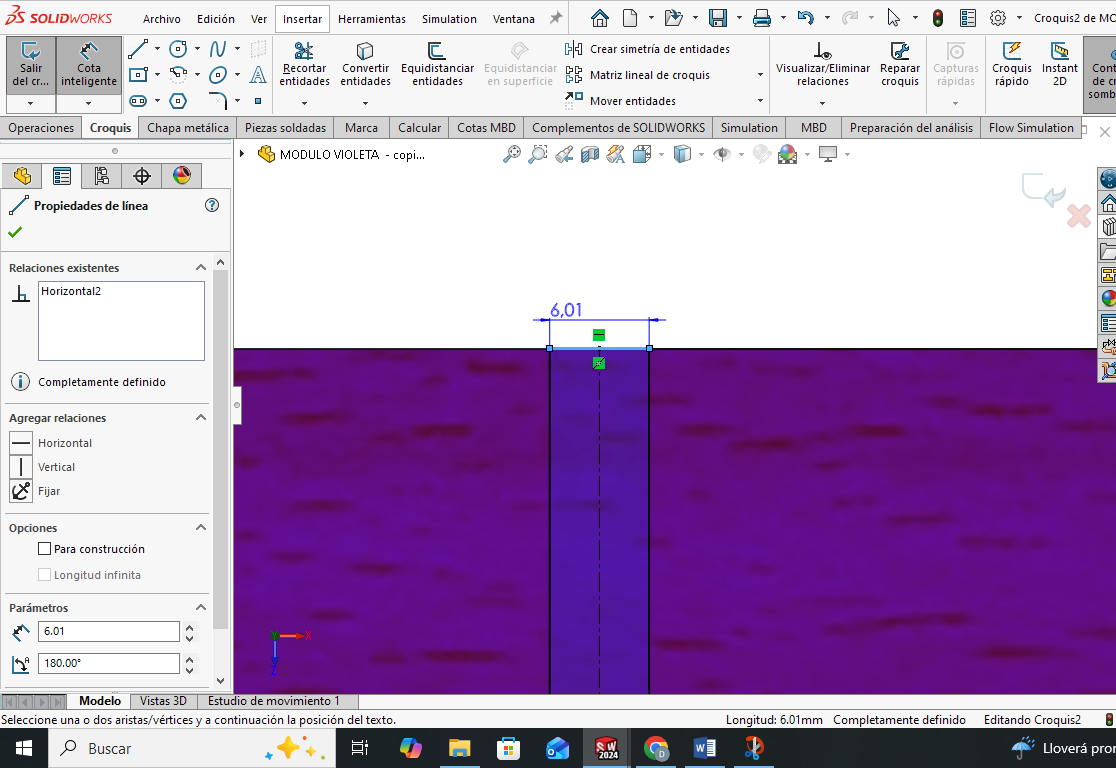Viewport: 1116px width, 768px height.
Task: Click the line length input field
Action: [x=108, y=631]
